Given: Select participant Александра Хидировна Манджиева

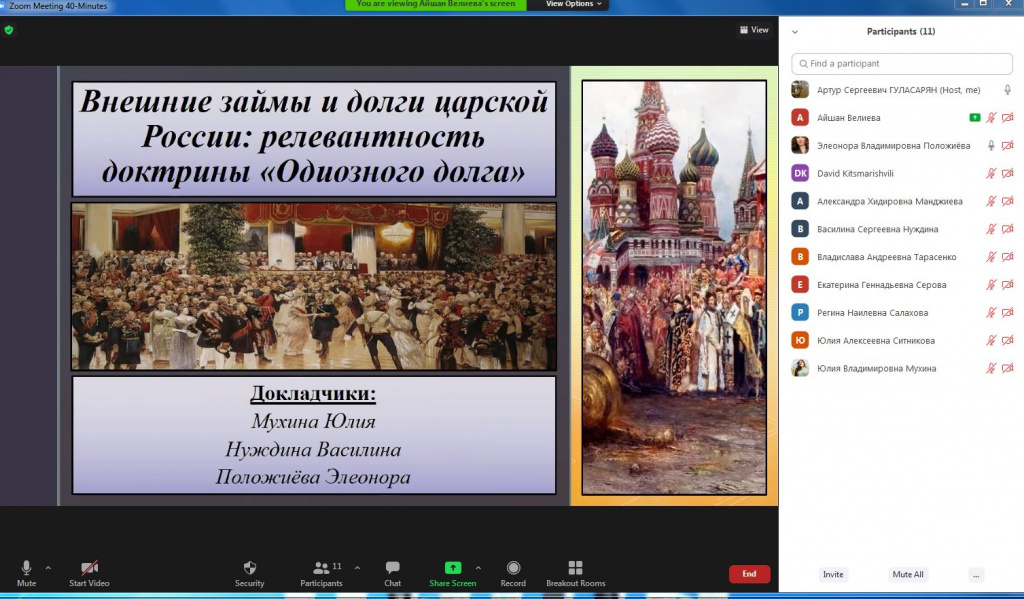Looking at the screenshot, I should tap(889, 201).
